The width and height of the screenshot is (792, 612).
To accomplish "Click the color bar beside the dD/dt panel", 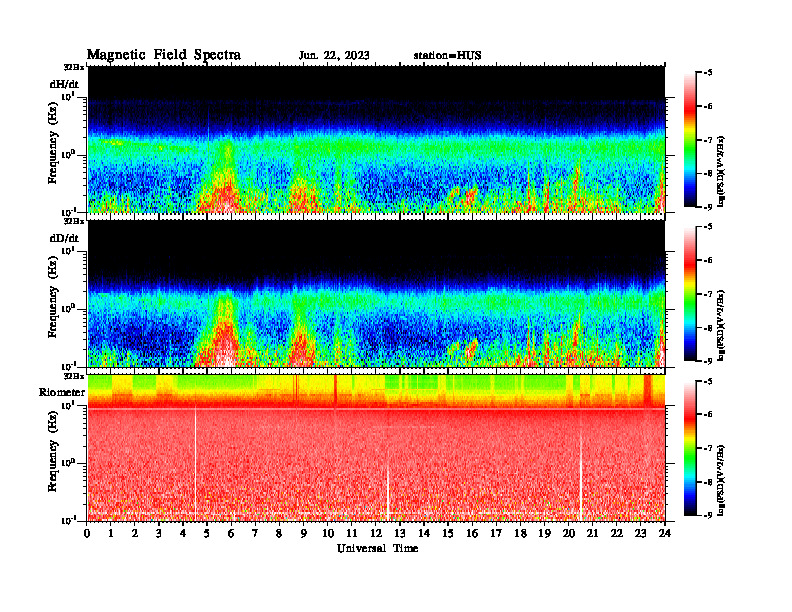I will click(690, 293).
